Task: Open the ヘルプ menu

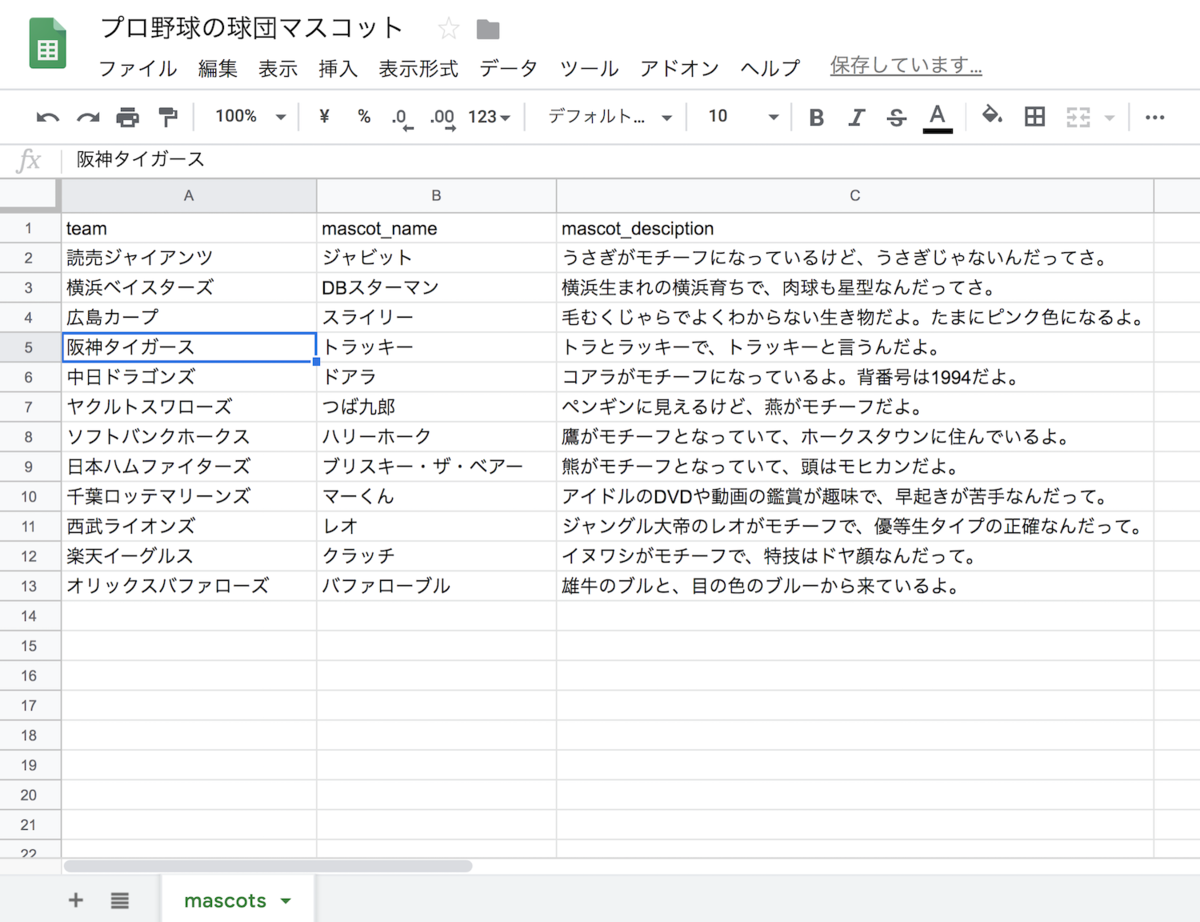Action: pos(770,69)
